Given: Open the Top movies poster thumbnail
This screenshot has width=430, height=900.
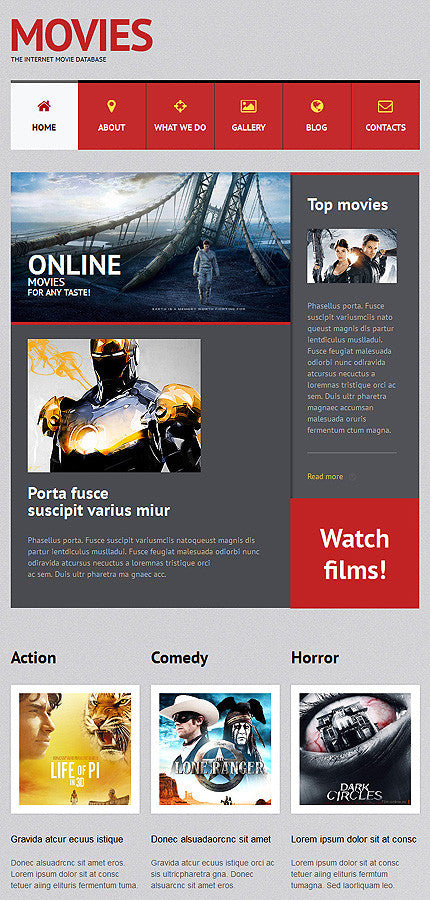Looking at the screenshot, I should point(352,256).
